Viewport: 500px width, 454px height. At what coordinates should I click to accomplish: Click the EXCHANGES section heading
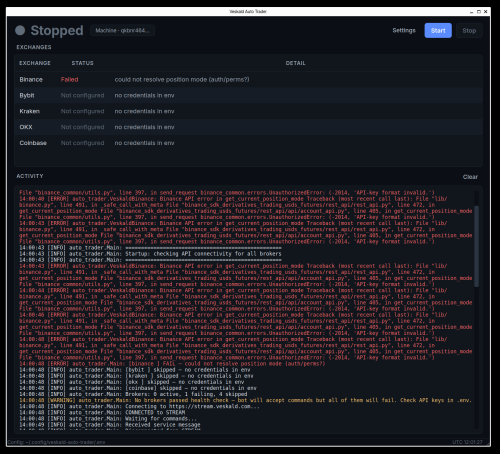pyautogui.click(x=34, y=47)
